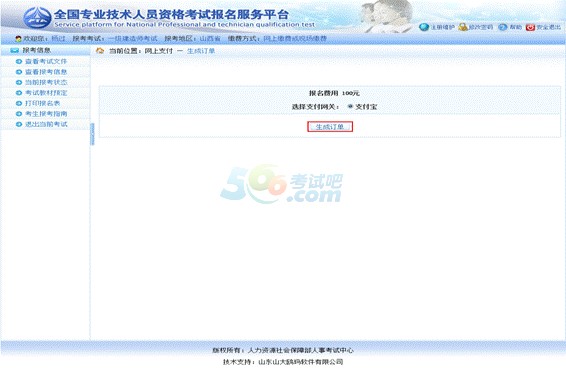Open 考生报考指南 in the sidebar
Screen dimensions: 566x370
(46, 114)
